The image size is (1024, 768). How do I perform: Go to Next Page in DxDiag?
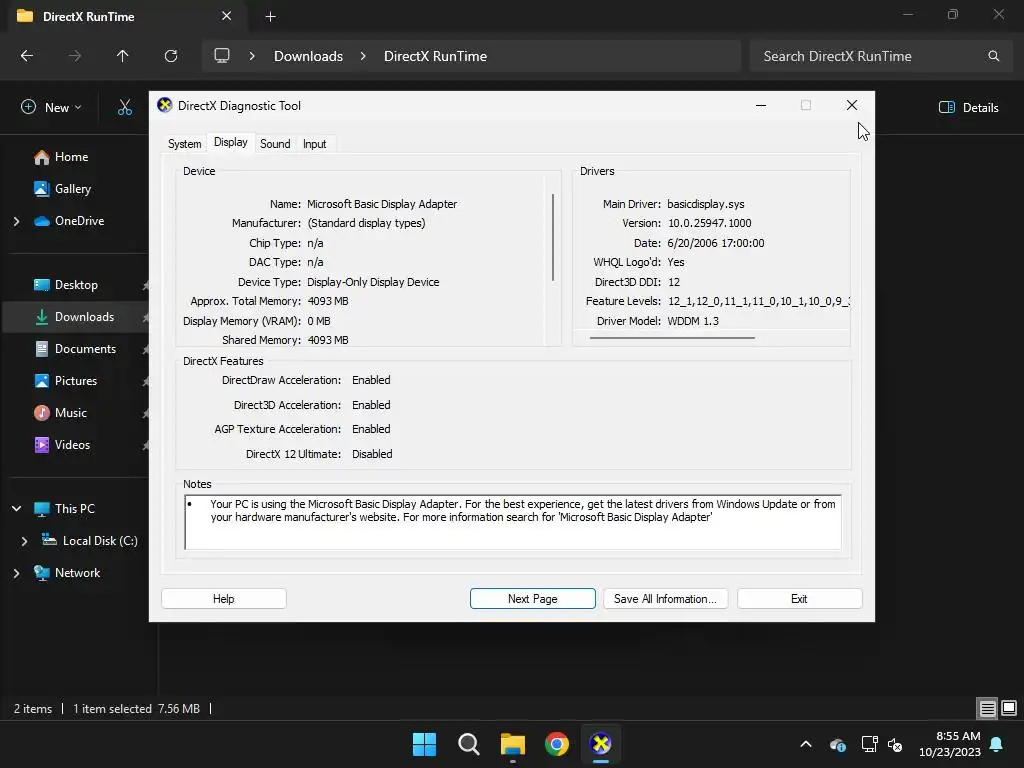[532, 599]
